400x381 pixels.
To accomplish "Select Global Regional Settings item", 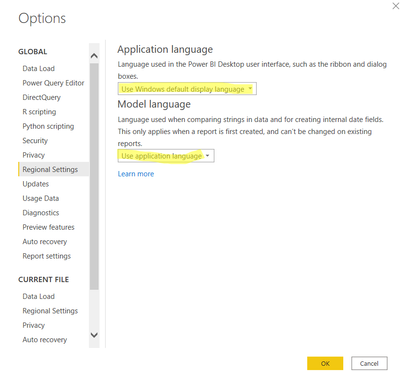I will coord(53,169).
